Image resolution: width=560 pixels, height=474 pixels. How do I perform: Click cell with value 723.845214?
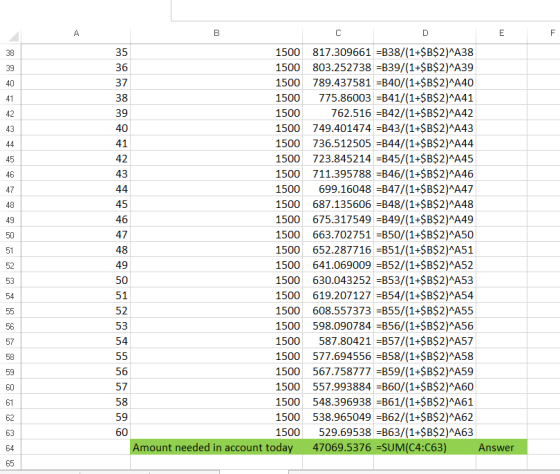[338, 159]
